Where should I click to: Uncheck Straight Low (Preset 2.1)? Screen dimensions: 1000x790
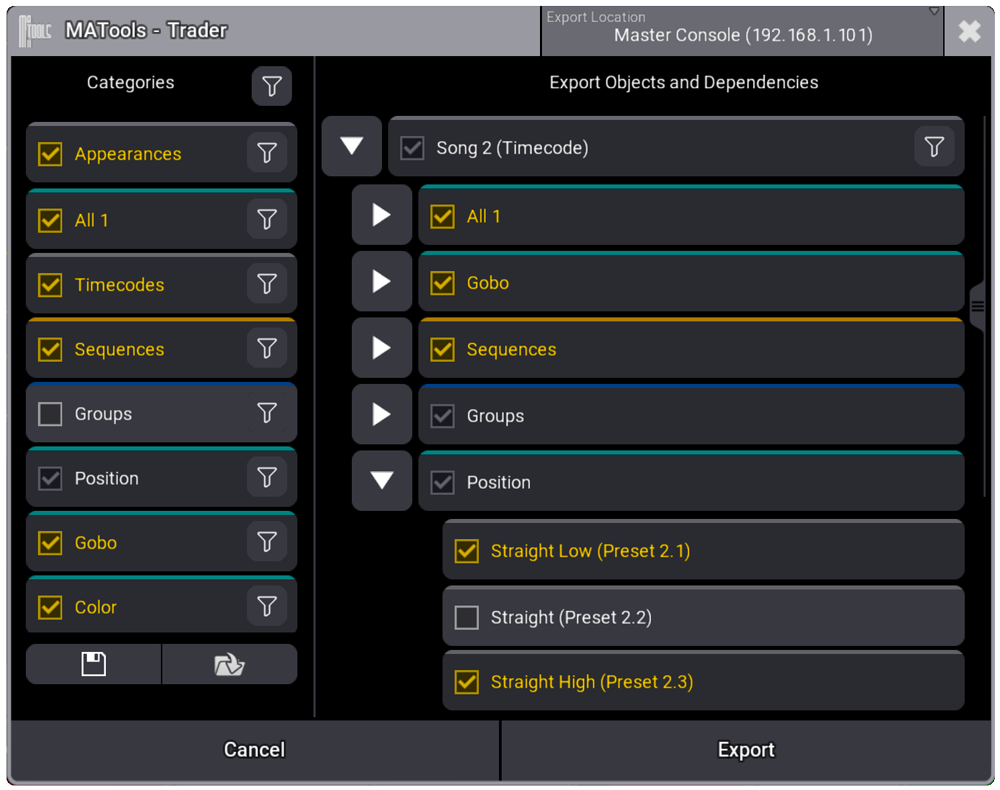click(x=467, y=551)
